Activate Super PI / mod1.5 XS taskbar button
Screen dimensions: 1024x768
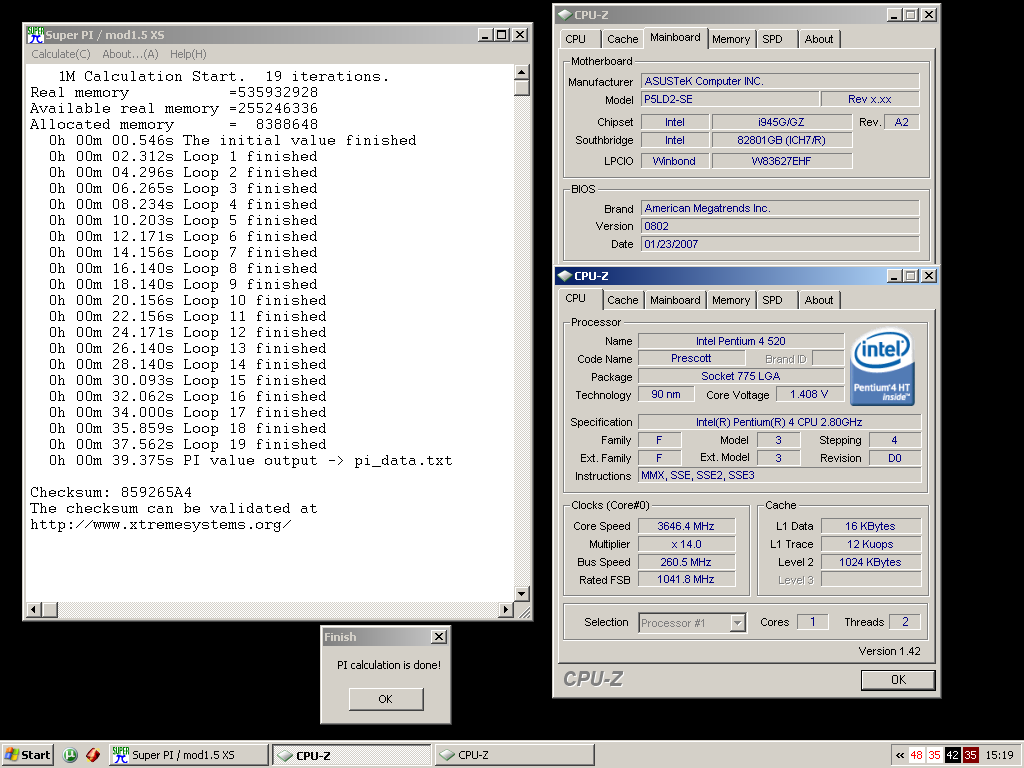(188, 755)
